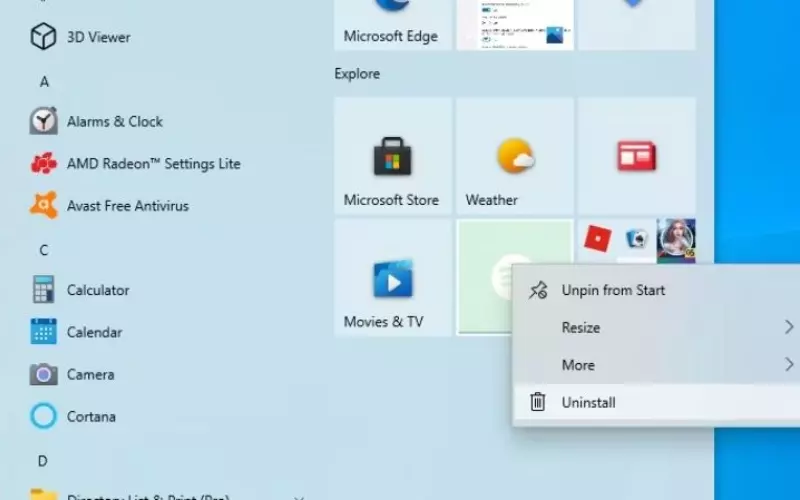This screenshot has width=800, height=500.
Task: Click the Alarms & Clock icon
Action: click(x=43, y=121)
